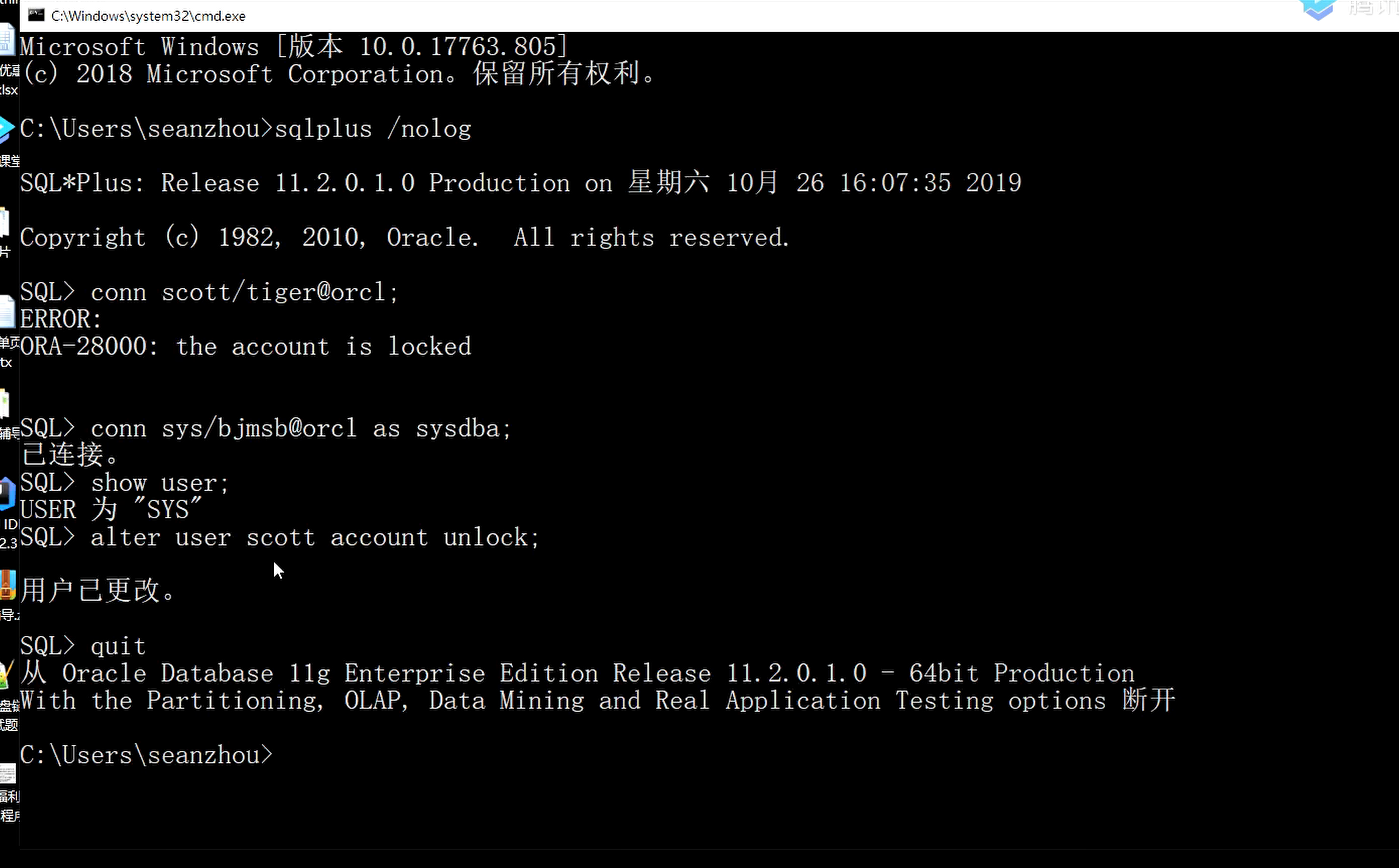Click the C:\Windows\system32\cmd.exe title bar text
This screenshot has height=868, width=1399.
click(x=148, y=16)
